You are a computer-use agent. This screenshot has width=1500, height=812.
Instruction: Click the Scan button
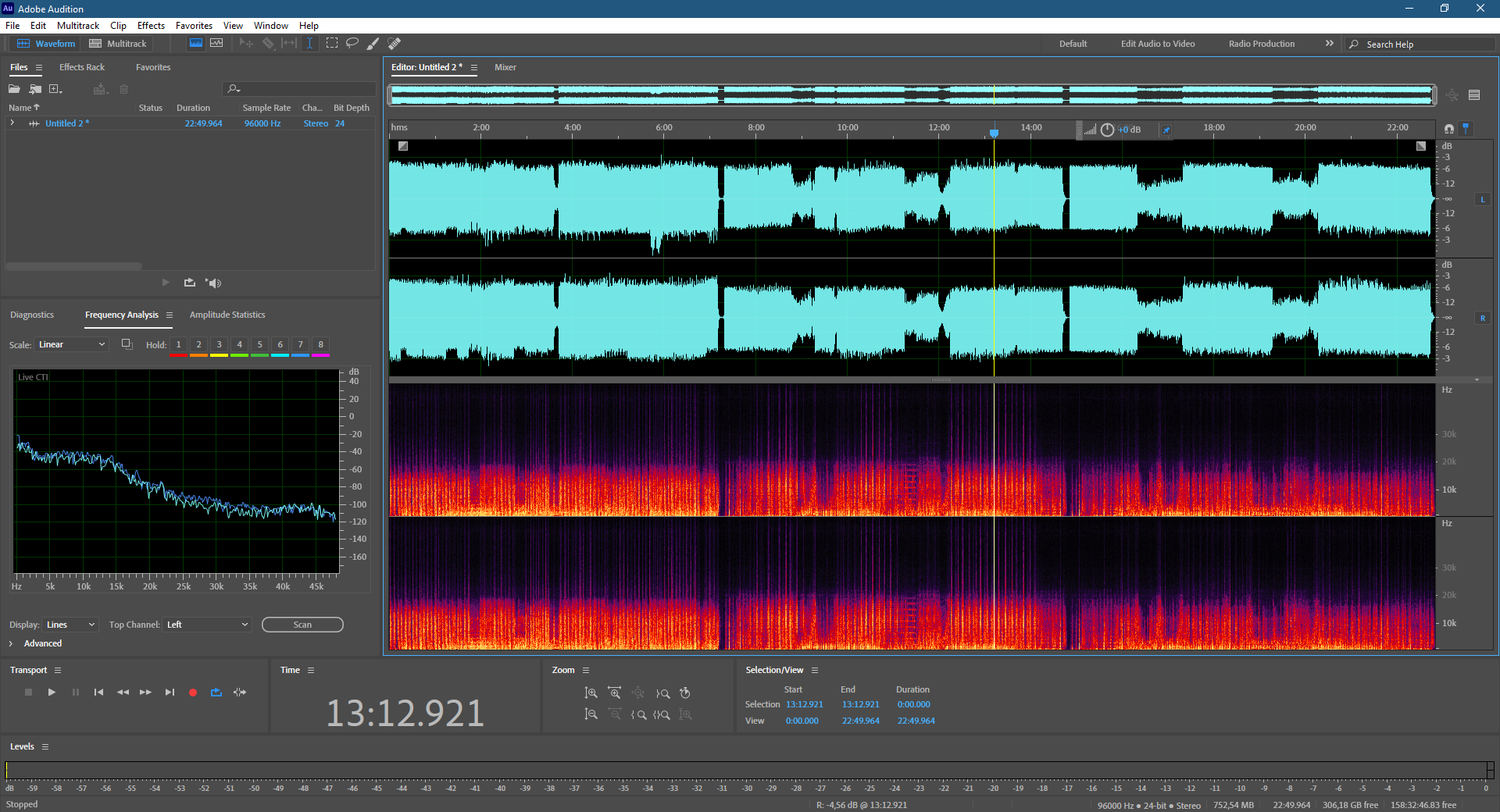click(302, 625)
